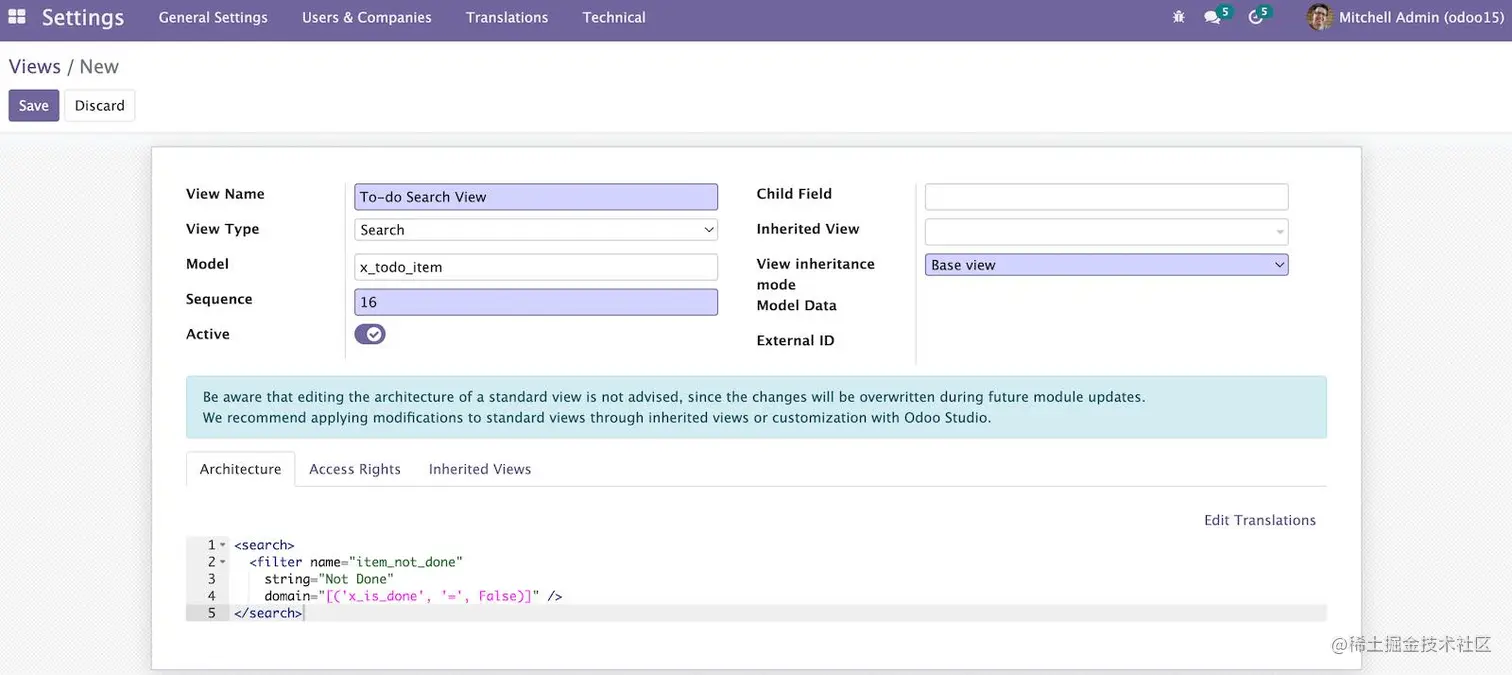Click Mitchell Admin avatar picture
This screenshot has height=675, width=1512.
point(1320,17)
